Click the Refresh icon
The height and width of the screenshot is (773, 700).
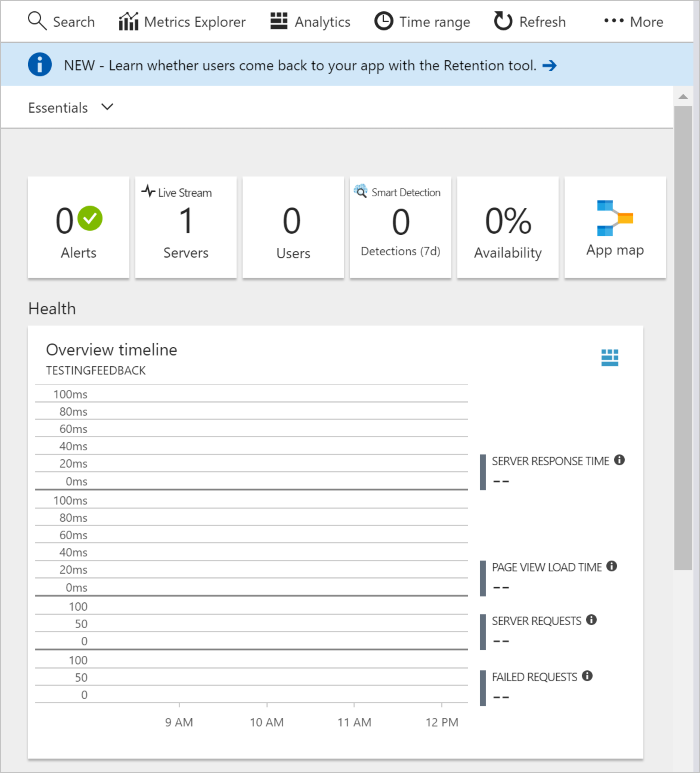pyautogui.click(x=503, y=21)
